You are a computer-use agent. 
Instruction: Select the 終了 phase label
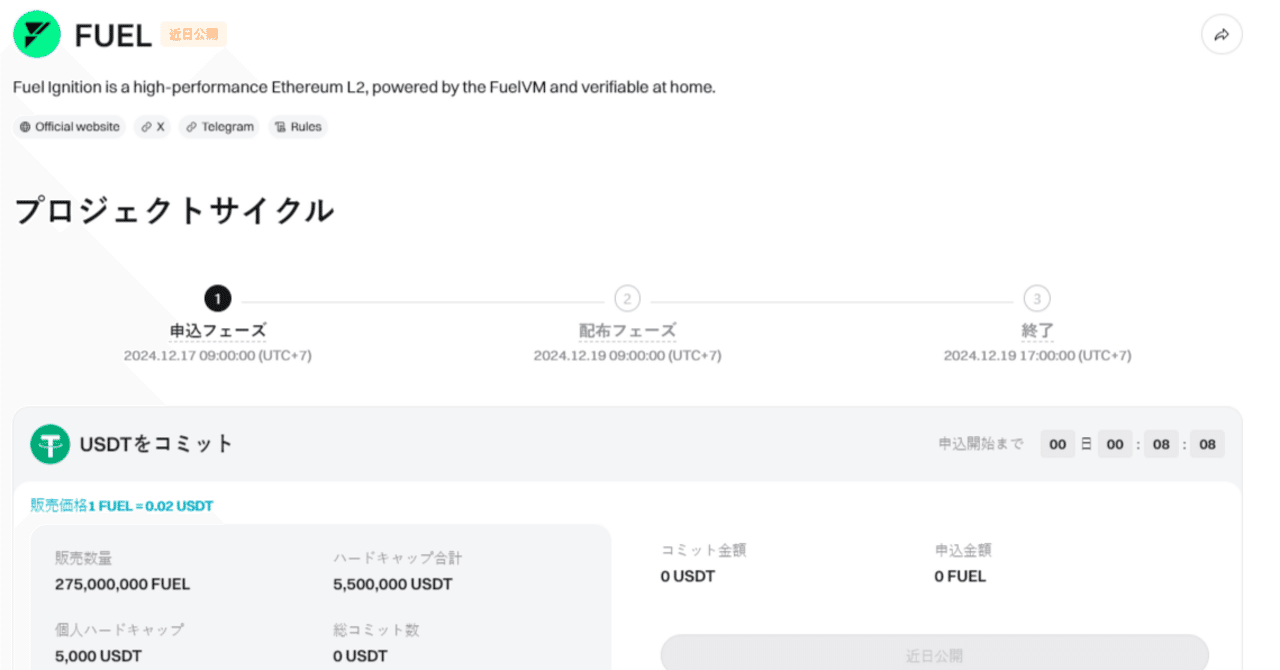pos(1037,330)
